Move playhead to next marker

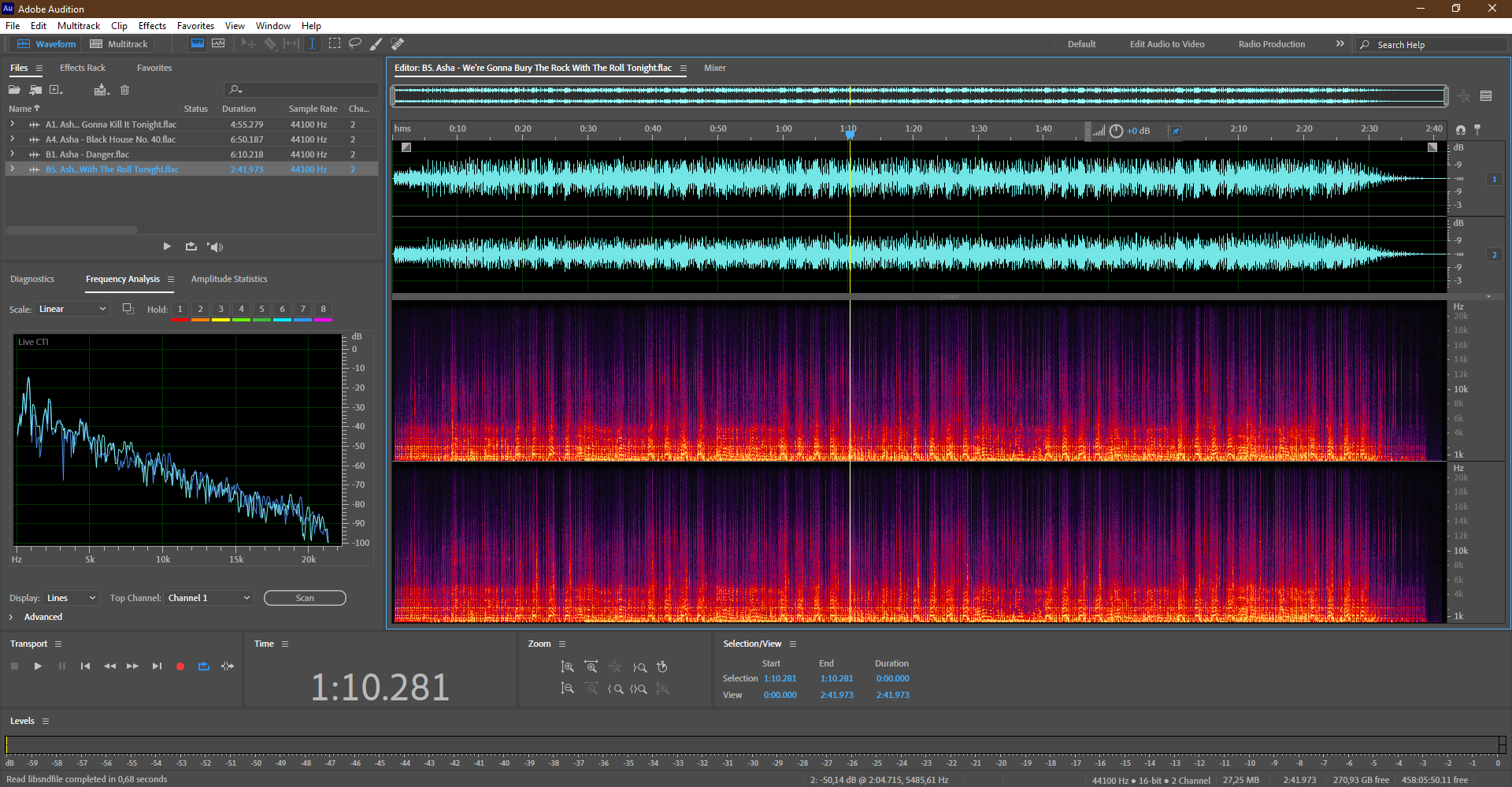(157, 666)
